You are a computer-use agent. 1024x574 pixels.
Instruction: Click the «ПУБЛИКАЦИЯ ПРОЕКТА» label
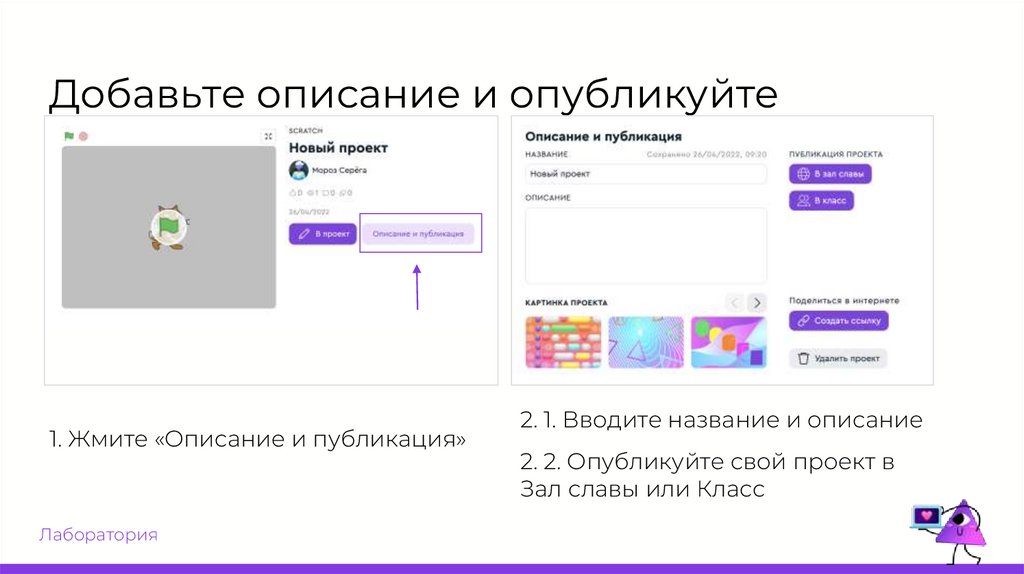(835, 155)
